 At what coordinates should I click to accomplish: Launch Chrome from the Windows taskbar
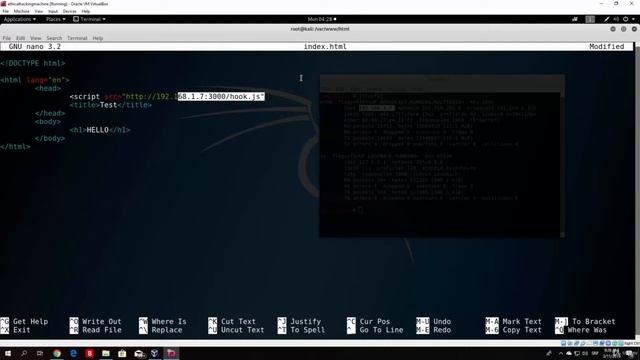[x=57, y=353]
